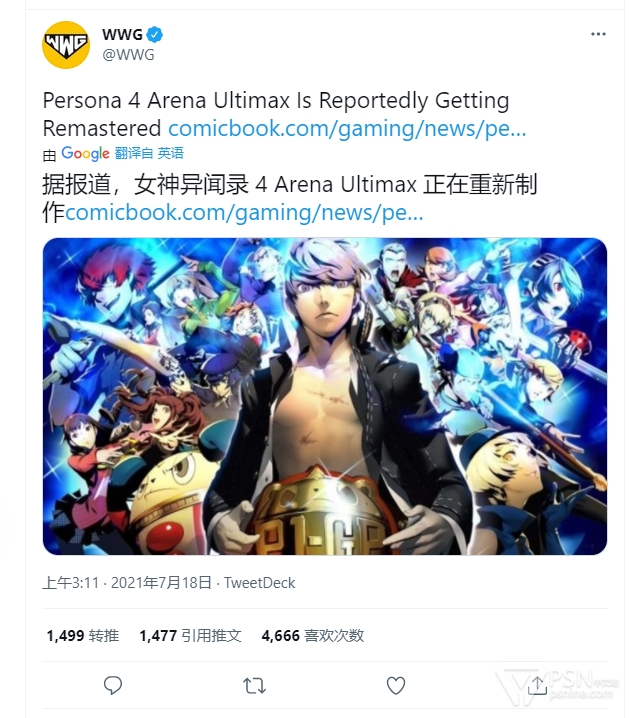Click the 翻译自 英语 translation label

(149, 153)
